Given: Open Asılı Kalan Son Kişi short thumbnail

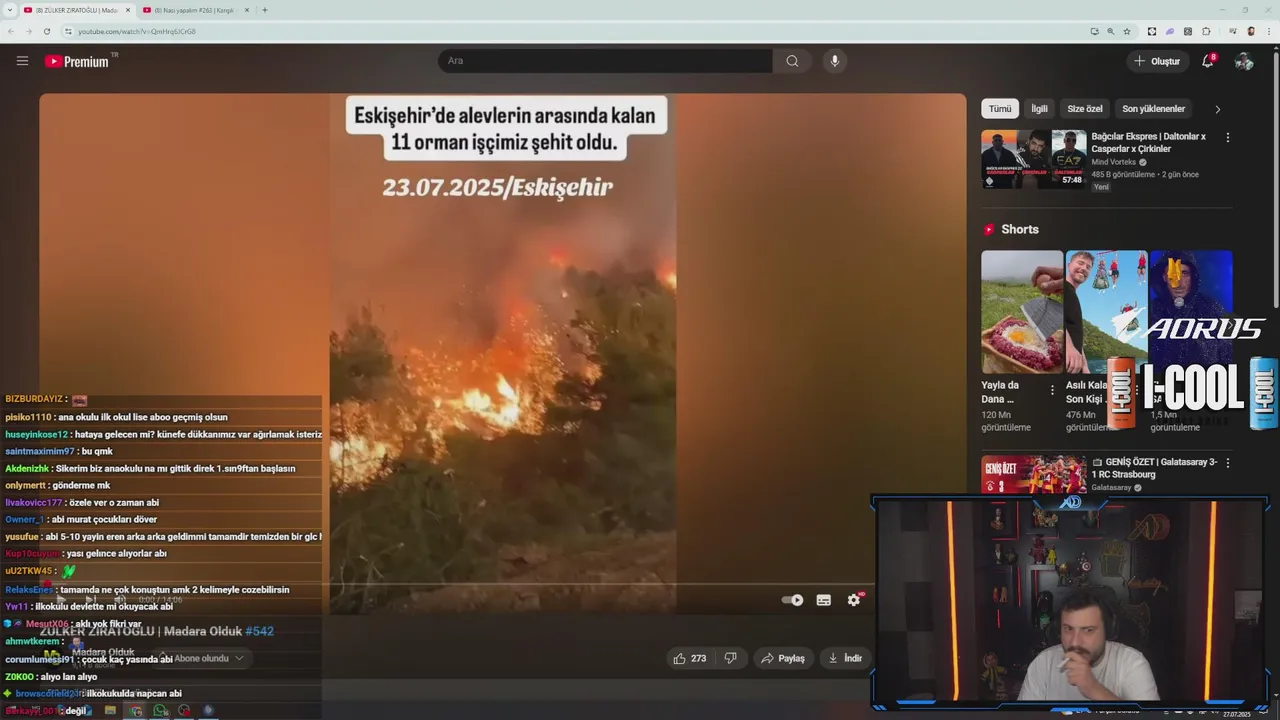Looking at the screenshot, I should pyautogui.click(x=1106, y=311).
